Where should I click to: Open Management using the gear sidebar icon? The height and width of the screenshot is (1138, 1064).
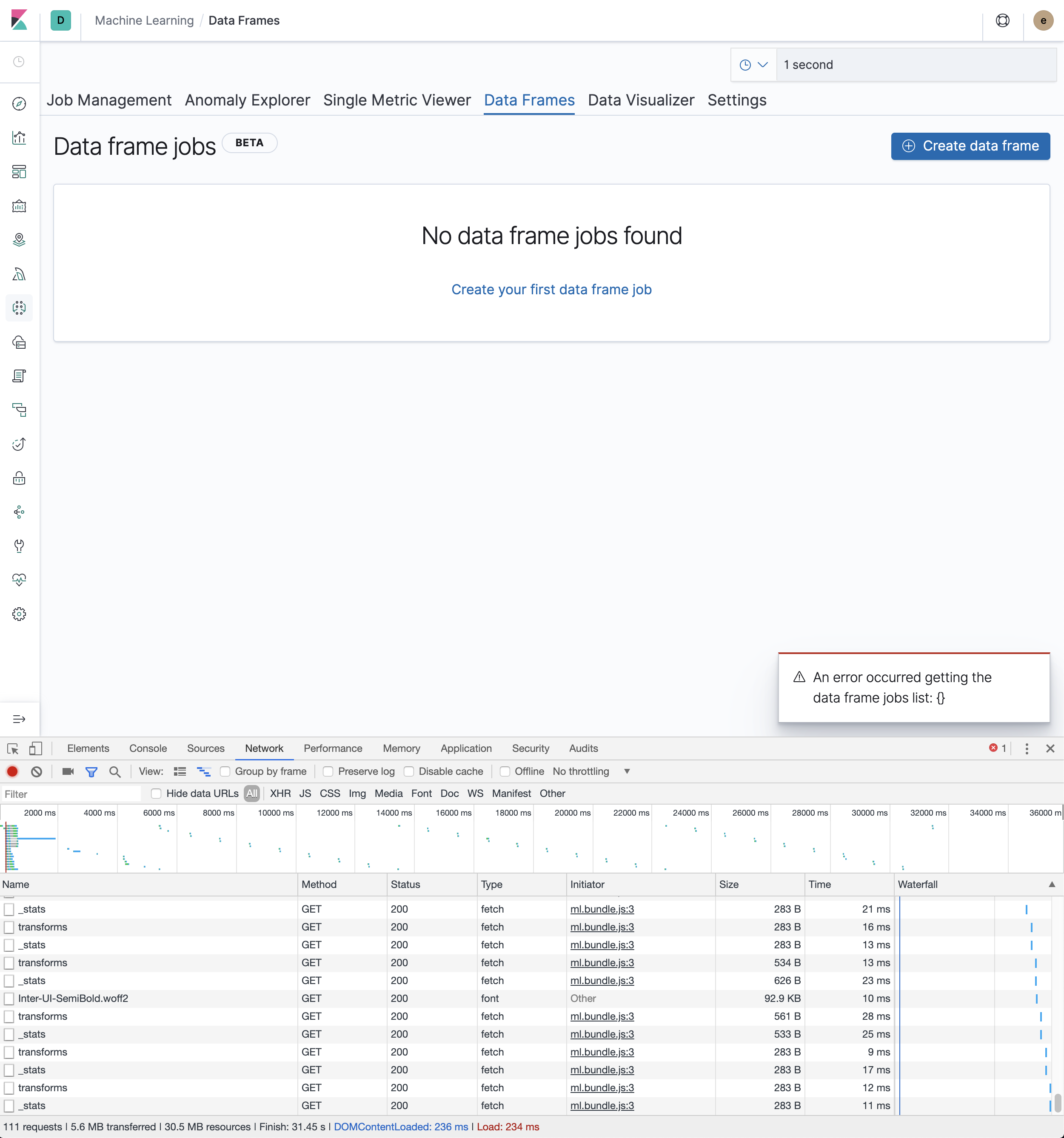(x=19, y=613)
